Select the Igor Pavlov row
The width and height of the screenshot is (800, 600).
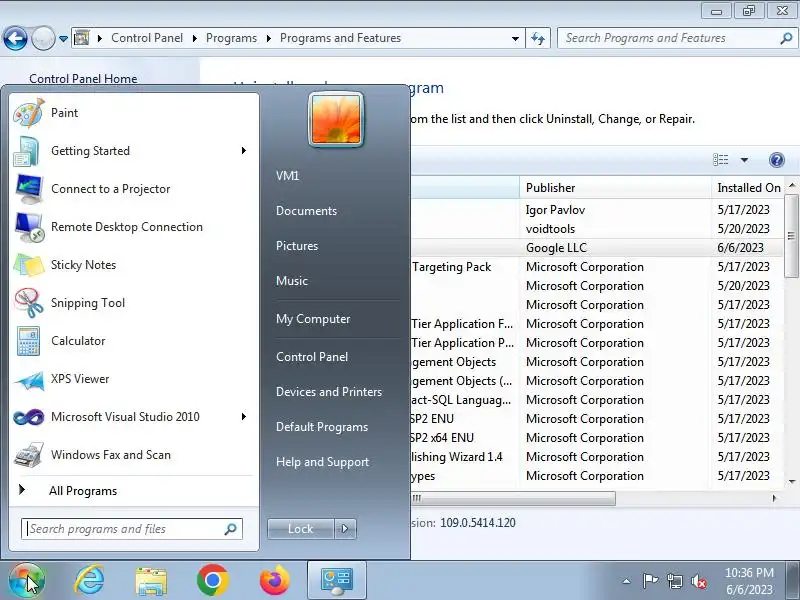pyautogui.click(x=595, y=210)
